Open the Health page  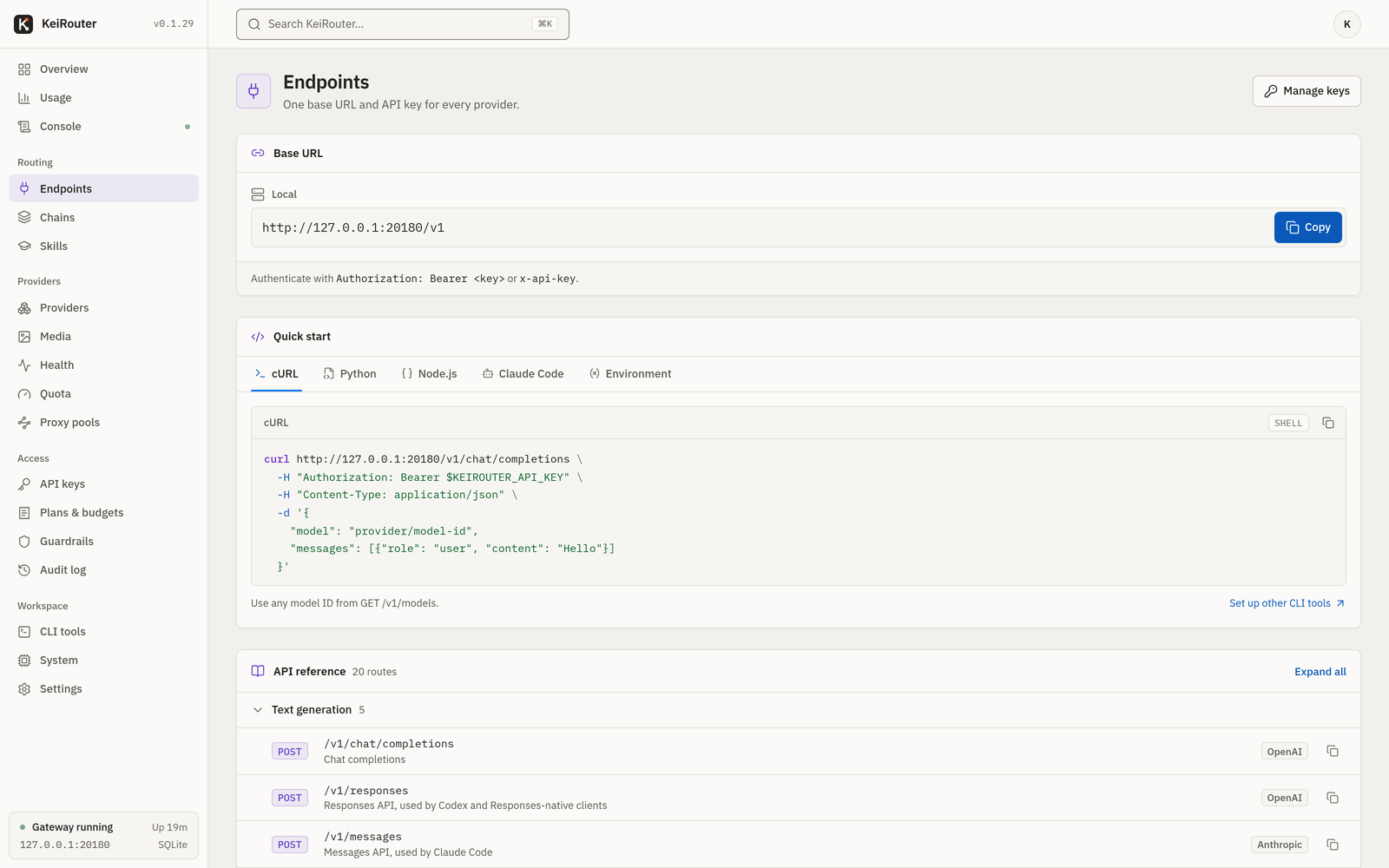(103, 365)
